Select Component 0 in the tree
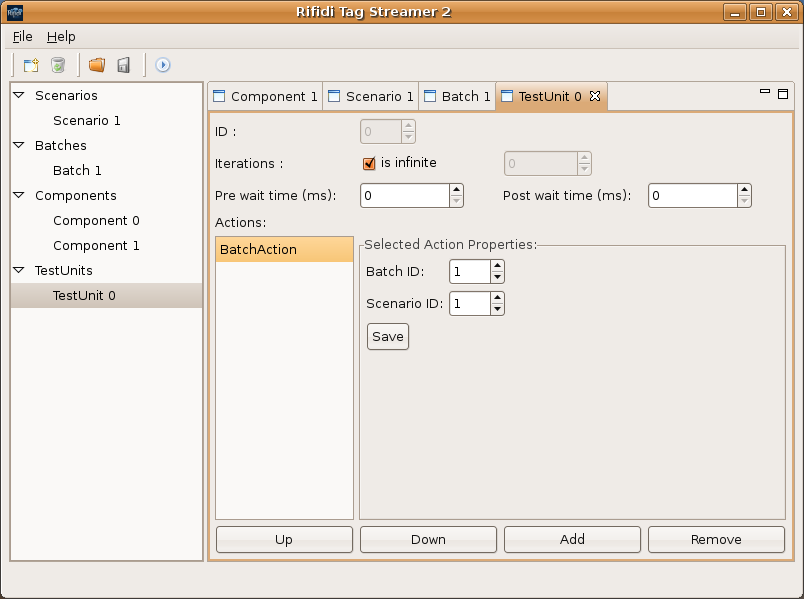This screenshot has height=599, width=804. point(96,220)
